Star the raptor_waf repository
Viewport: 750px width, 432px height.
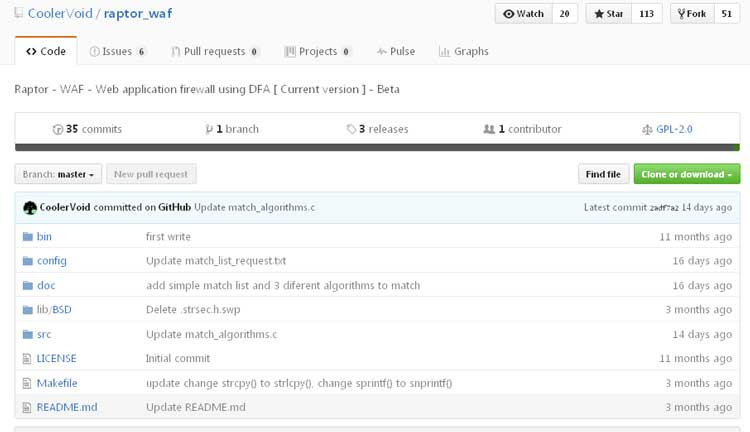[609, 14]
